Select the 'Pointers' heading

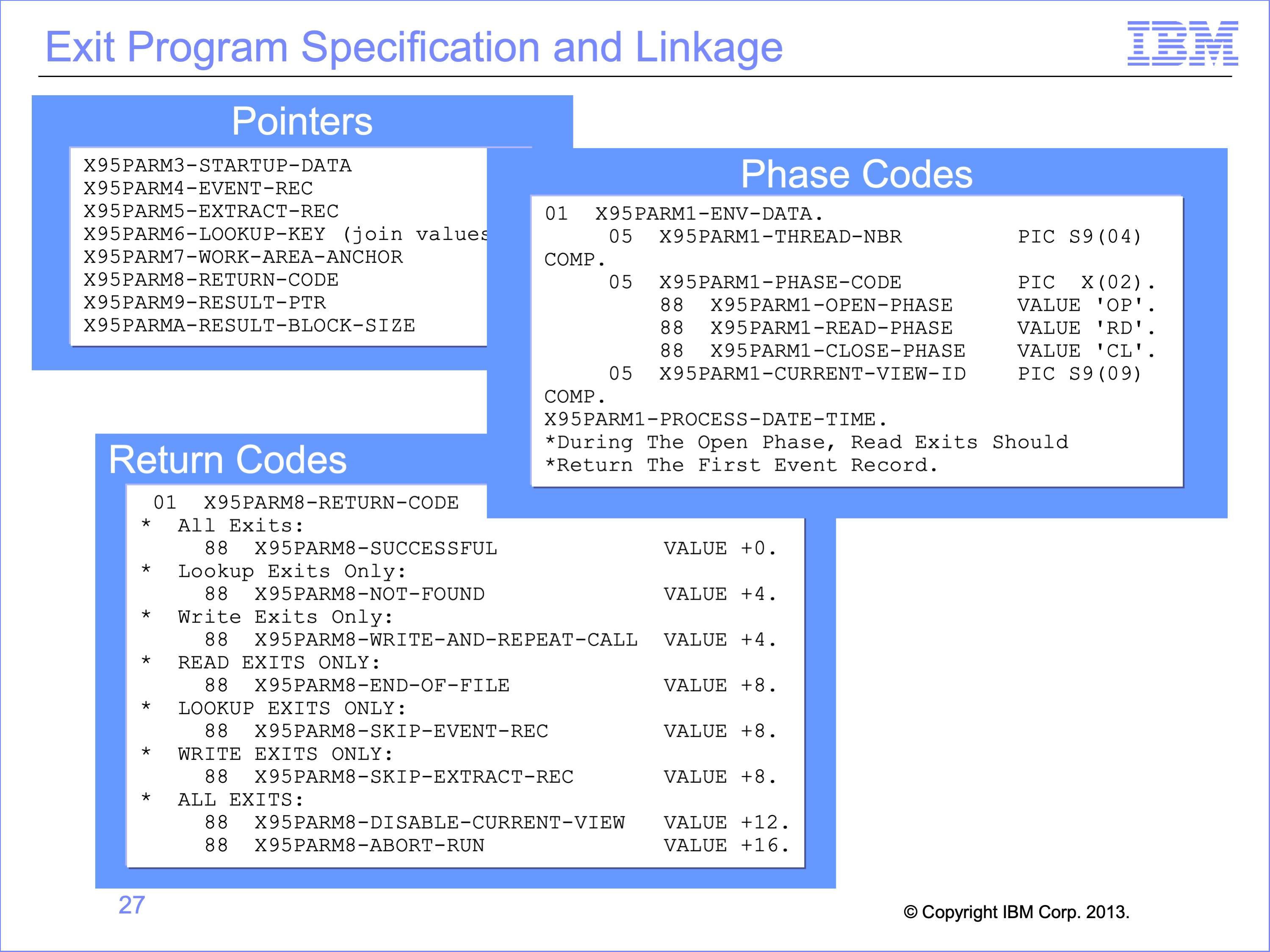[x=302, y=121]
